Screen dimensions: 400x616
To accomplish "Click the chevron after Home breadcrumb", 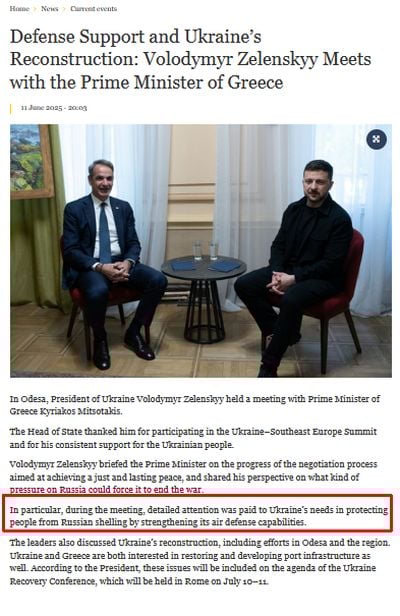I will click(35, 9).
